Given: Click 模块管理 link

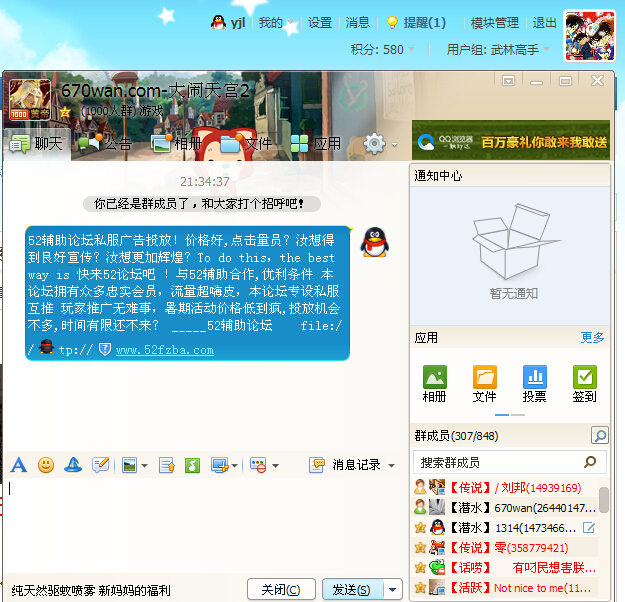Looking at the screenshot, I should coord(495,23).
